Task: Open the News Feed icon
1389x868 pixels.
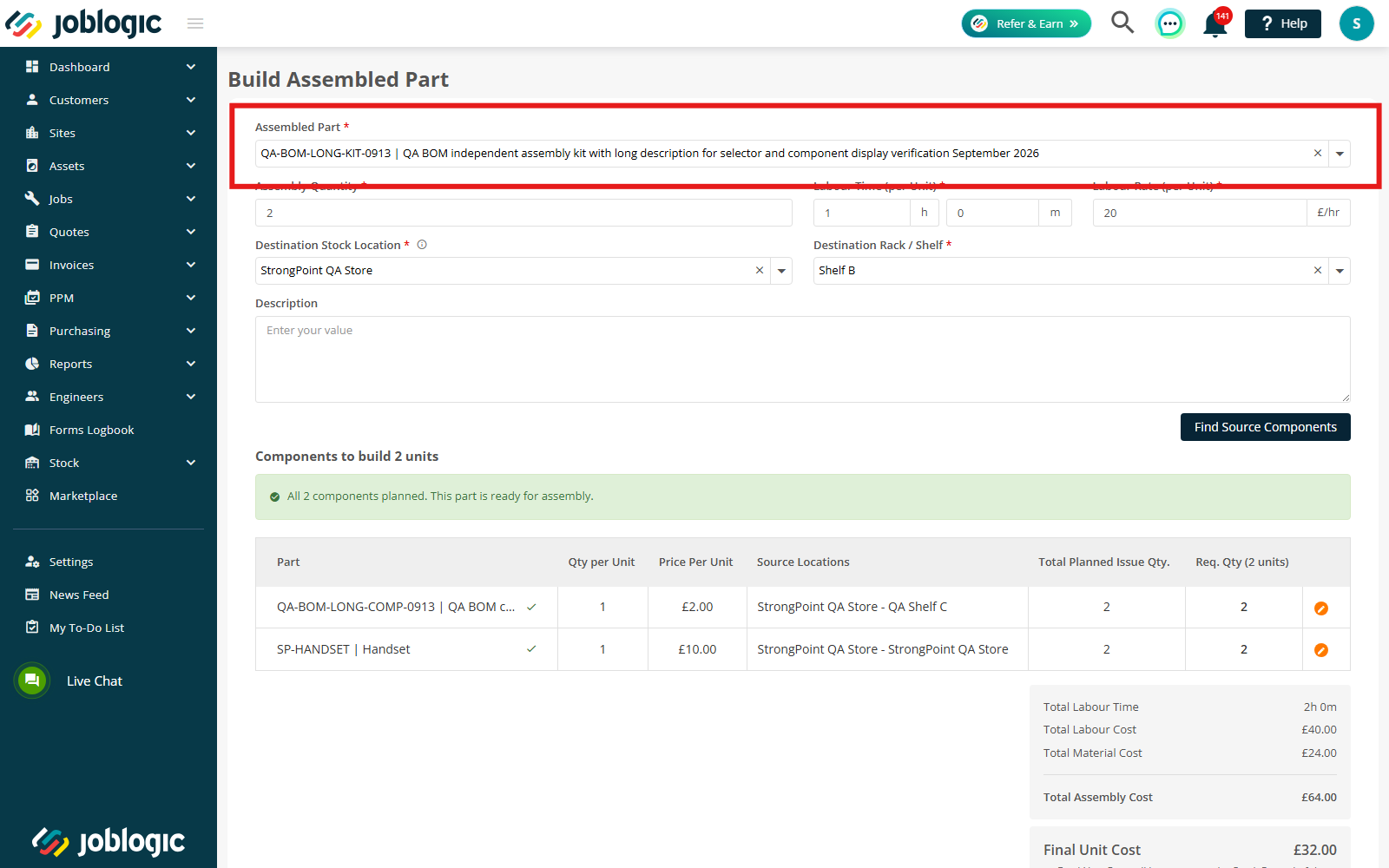Action: (x=32, y=595)
